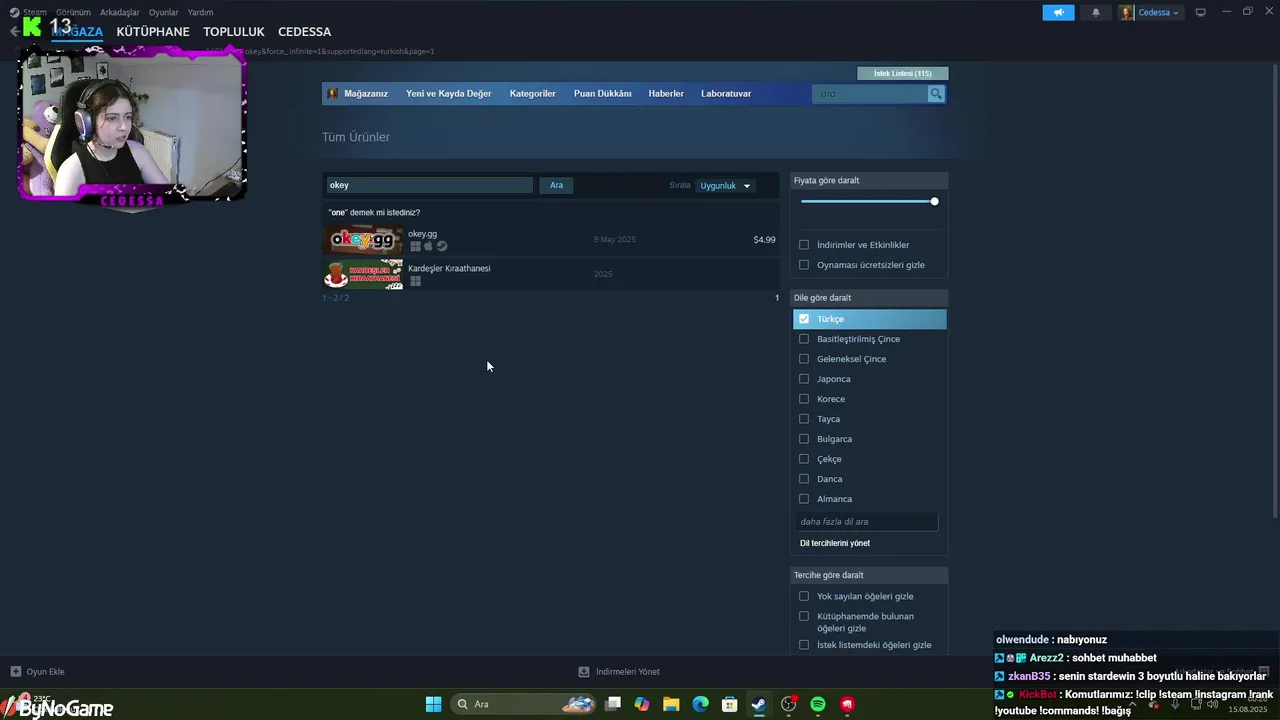Open İstek Listesi (115) wishlist
1280x720 pixels.
coord(903,73)
